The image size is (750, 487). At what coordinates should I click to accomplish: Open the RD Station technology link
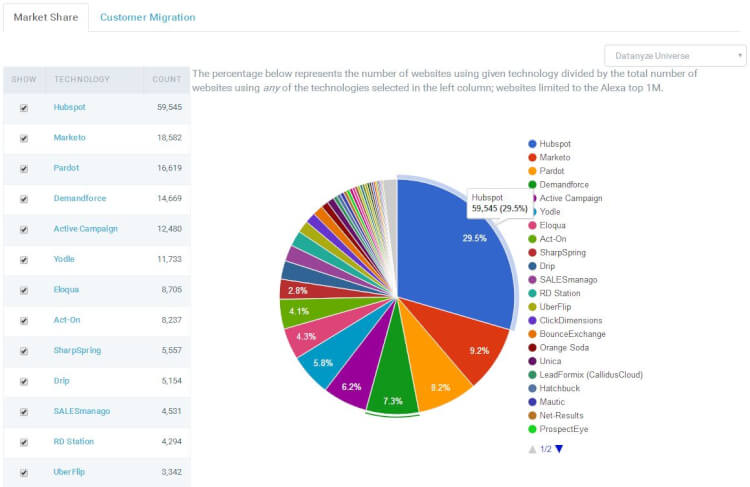tap(73, 441)
